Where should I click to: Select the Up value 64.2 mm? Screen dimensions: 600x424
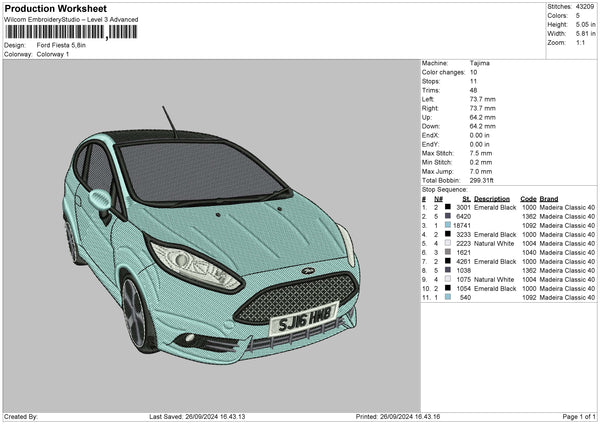[483, 117]
